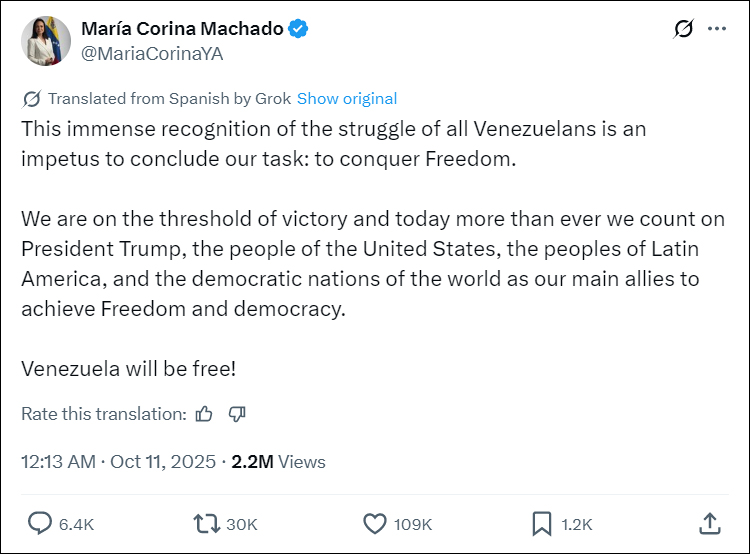Repost using the retweet icon
The width and height of the screenshot is (750, 554).
pyautogui.click(x=206, y=523)
